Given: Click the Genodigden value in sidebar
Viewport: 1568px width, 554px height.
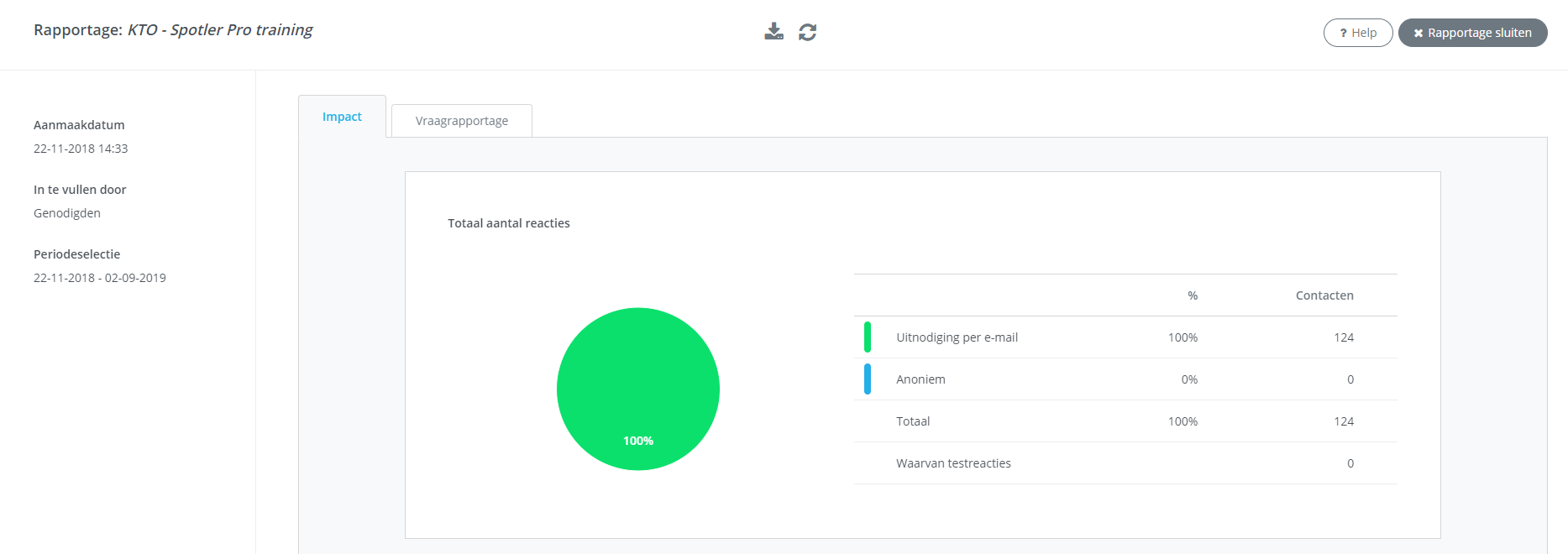Looking at the screenshot, I should click(x=67, y=213).
